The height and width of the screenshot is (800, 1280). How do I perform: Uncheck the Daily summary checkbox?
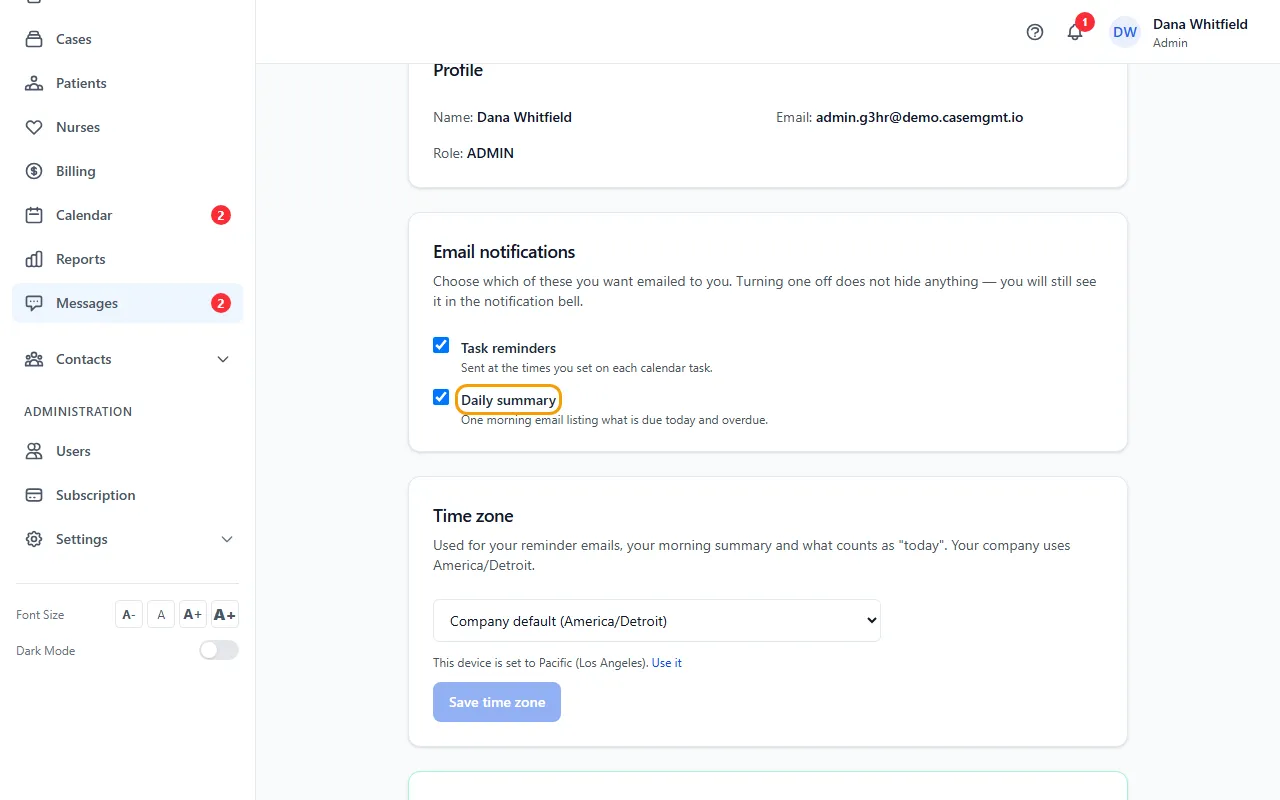coord(441,397)
